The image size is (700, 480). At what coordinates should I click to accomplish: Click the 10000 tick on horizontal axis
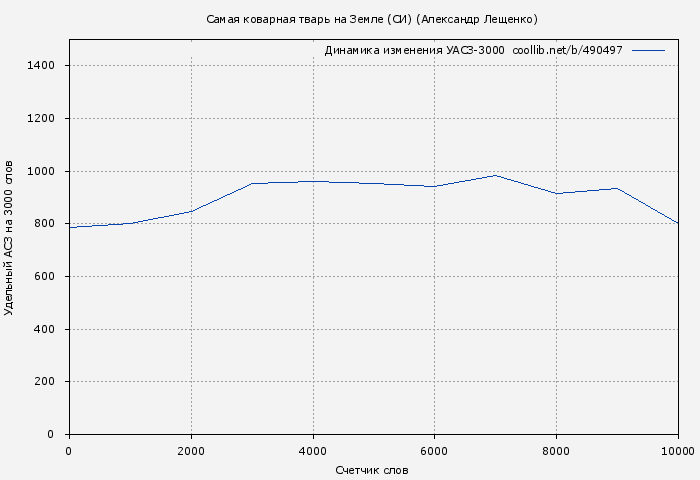(x=678, y=451)
